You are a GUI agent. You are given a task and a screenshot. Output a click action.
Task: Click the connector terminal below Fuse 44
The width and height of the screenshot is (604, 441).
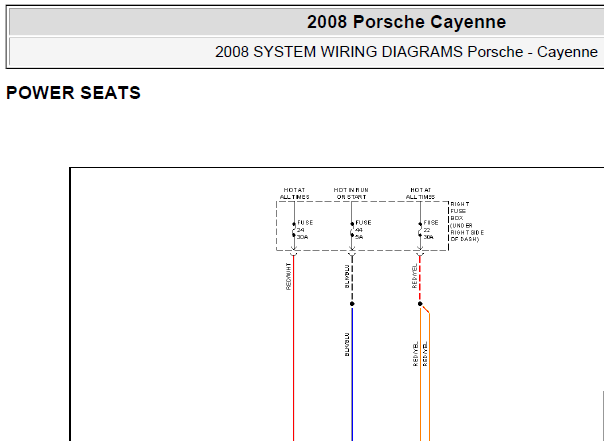(x=352, y=254)
